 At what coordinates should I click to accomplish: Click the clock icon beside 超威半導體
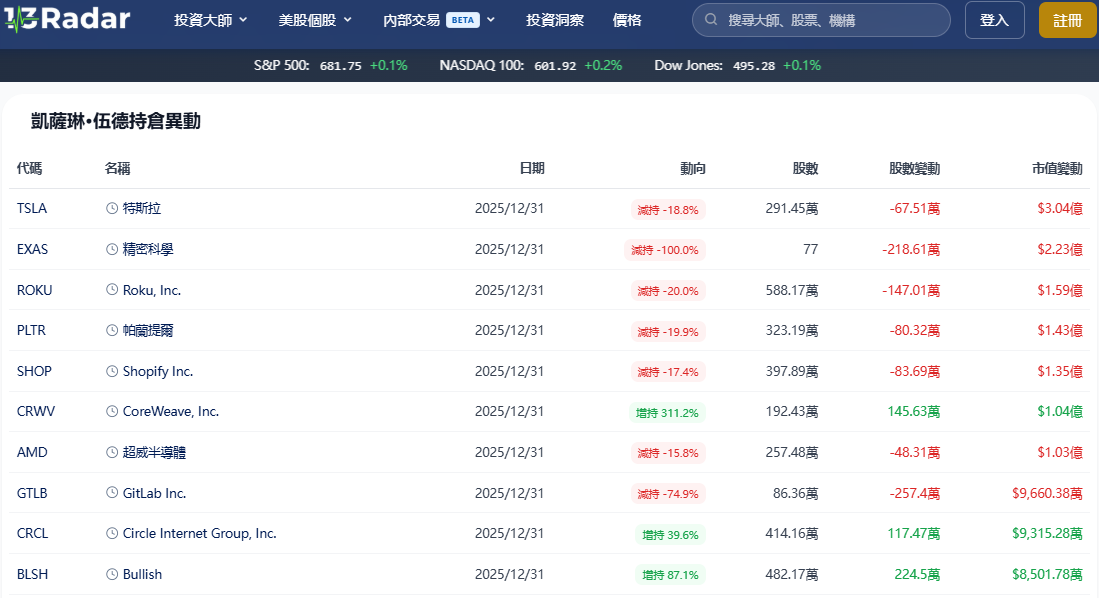tap(112, 452)
